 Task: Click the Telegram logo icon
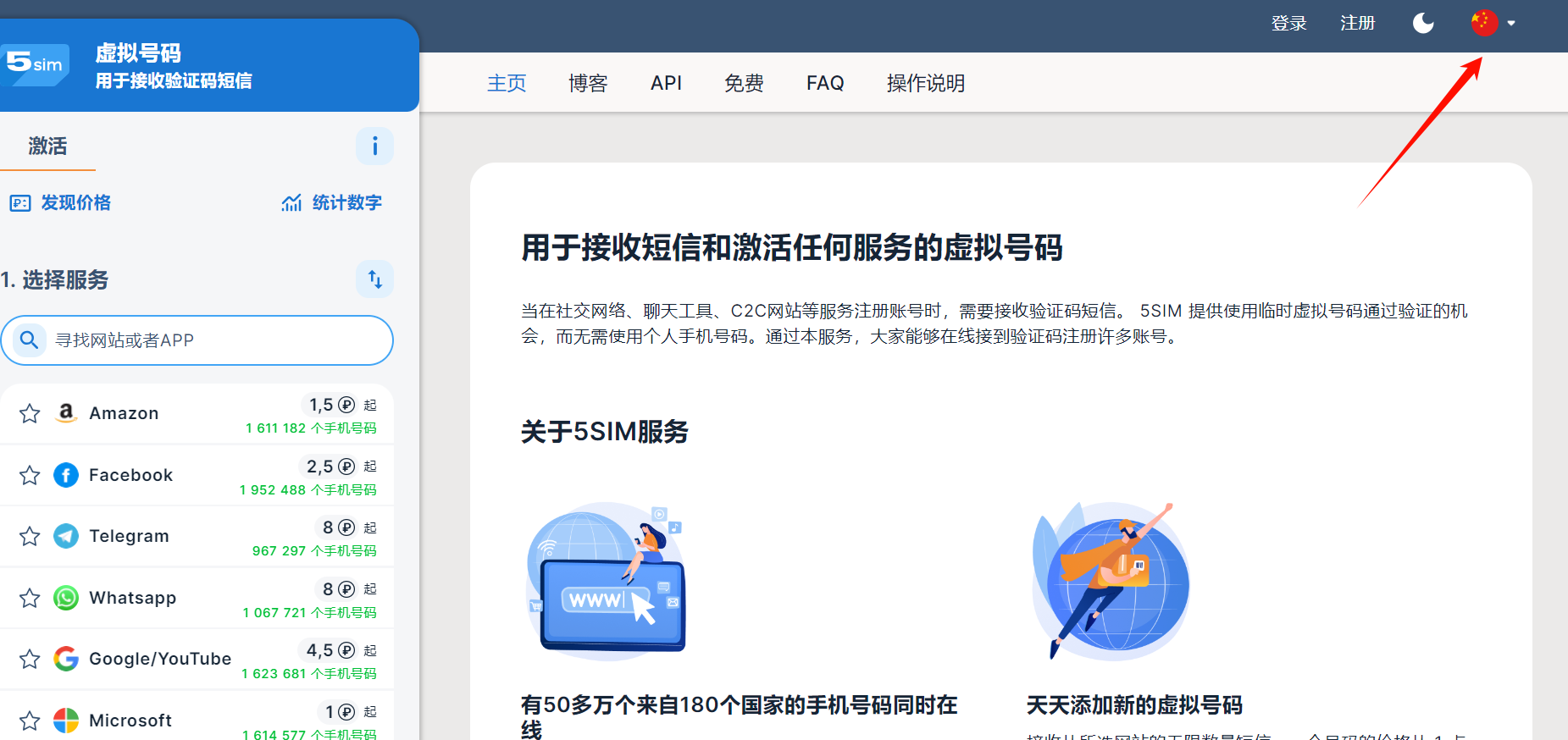click(66, 536)
